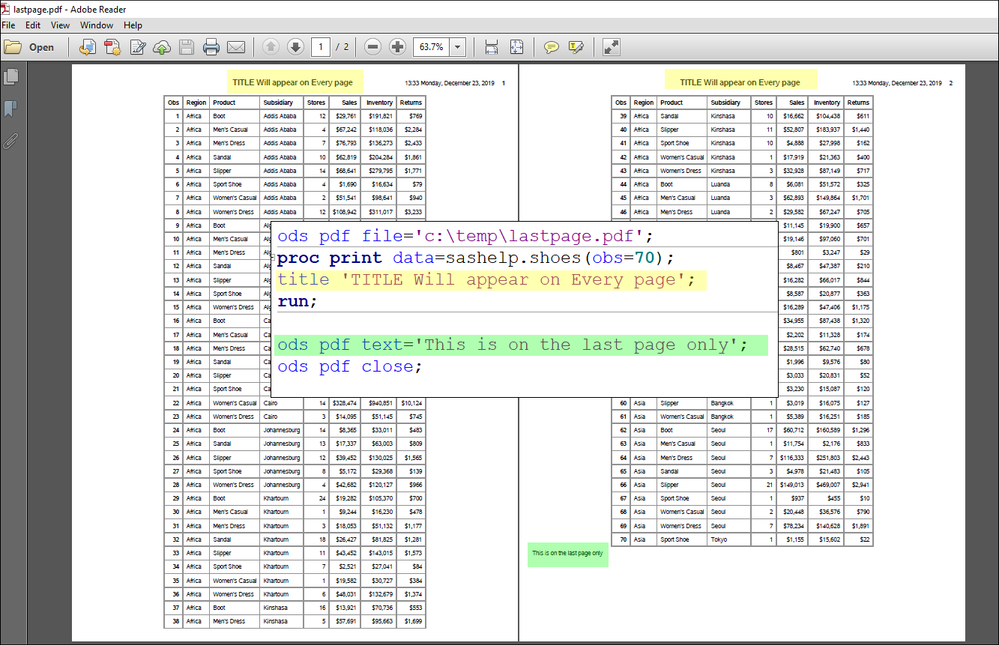Click the print icon

tap(211, 47)
